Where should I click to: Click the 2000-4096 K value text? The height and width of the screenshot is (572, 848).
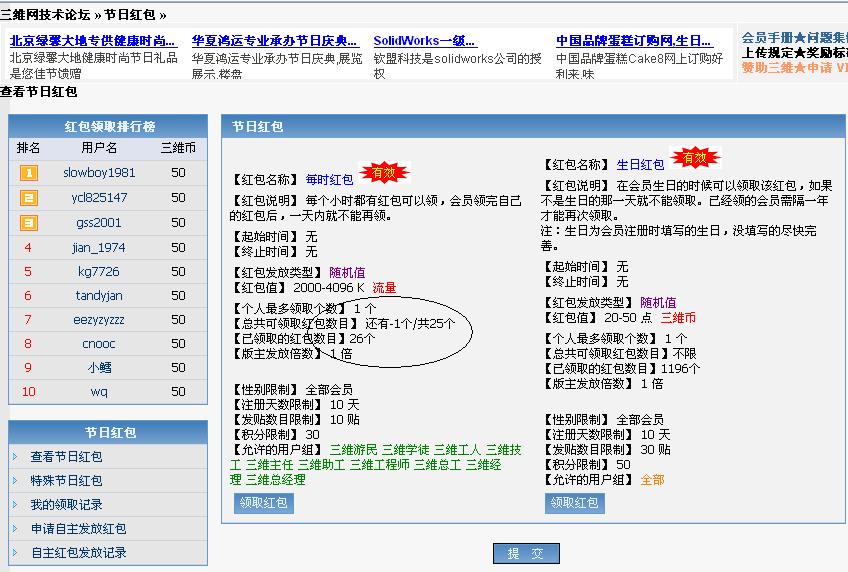pos(329,288)
